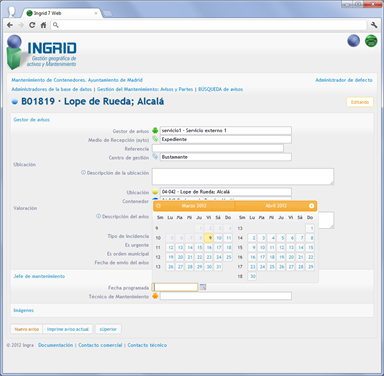Viewport: 384px width, 376px height.
Task: Click the browser wrench settings icon
Action: (x=374, y=25)
